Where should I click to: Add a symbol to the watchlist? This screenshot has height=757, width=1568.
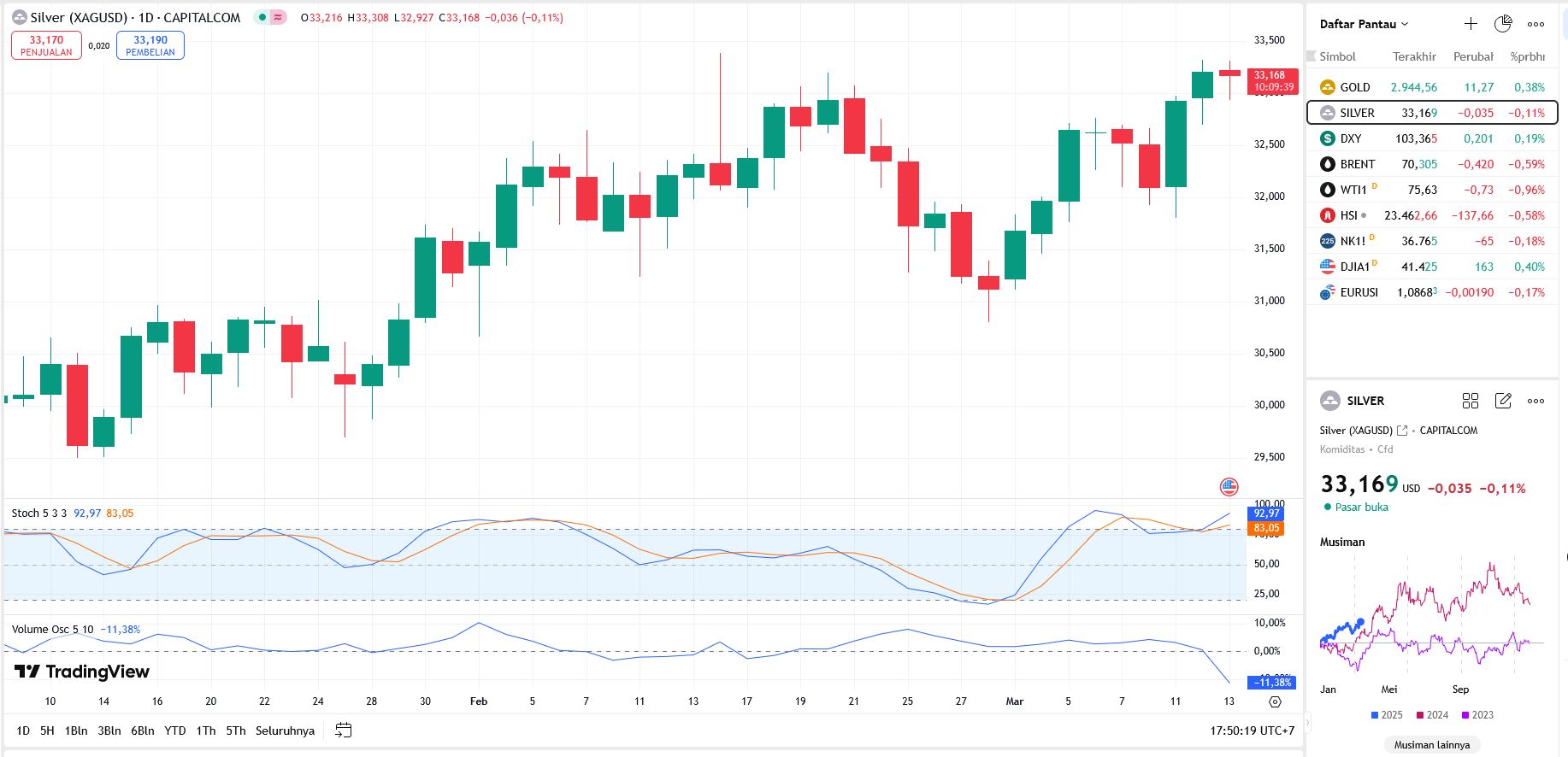pyautogui.click(x=1471, y=24)
